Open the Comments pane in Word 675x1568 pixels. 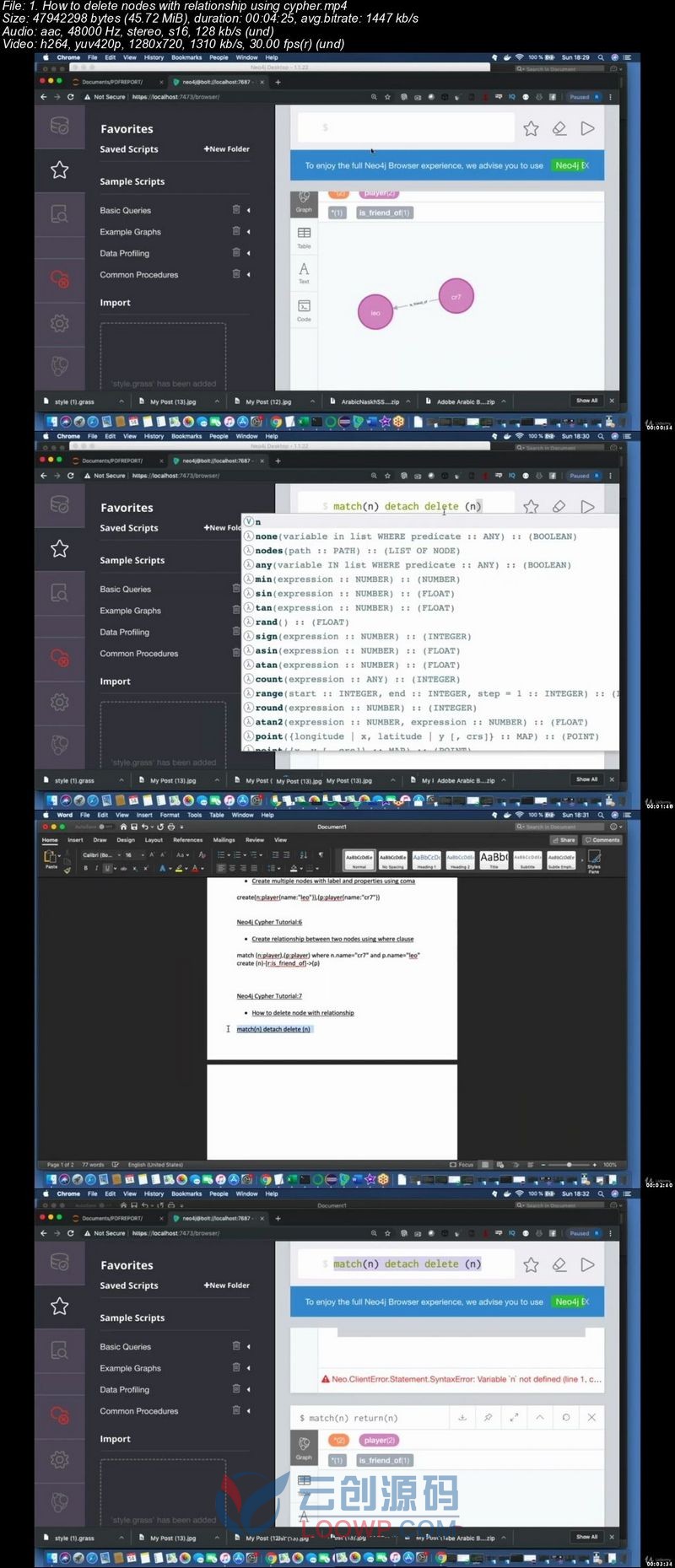coord(602,840)
